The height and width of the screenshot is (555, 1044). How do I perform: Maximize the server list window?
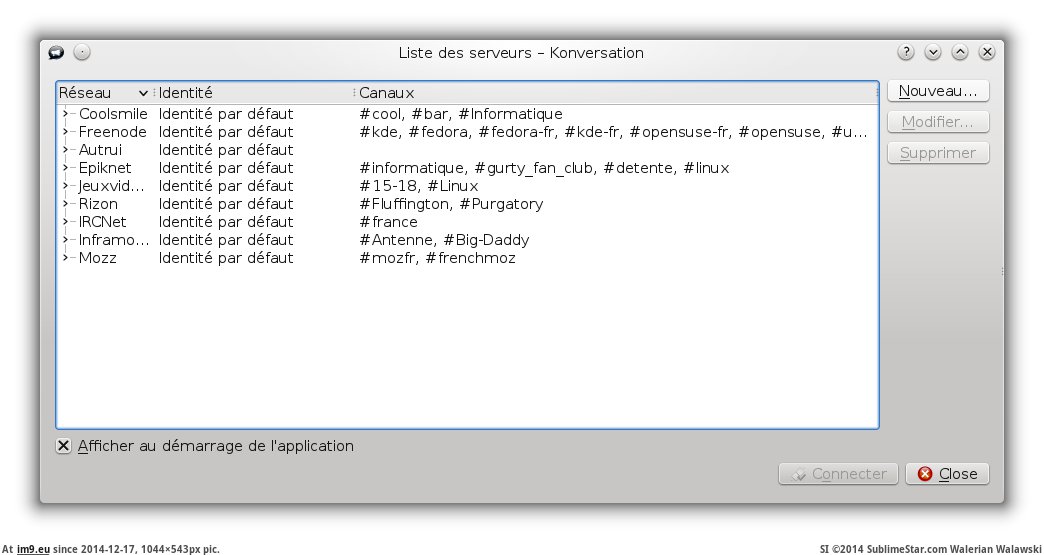960,53
